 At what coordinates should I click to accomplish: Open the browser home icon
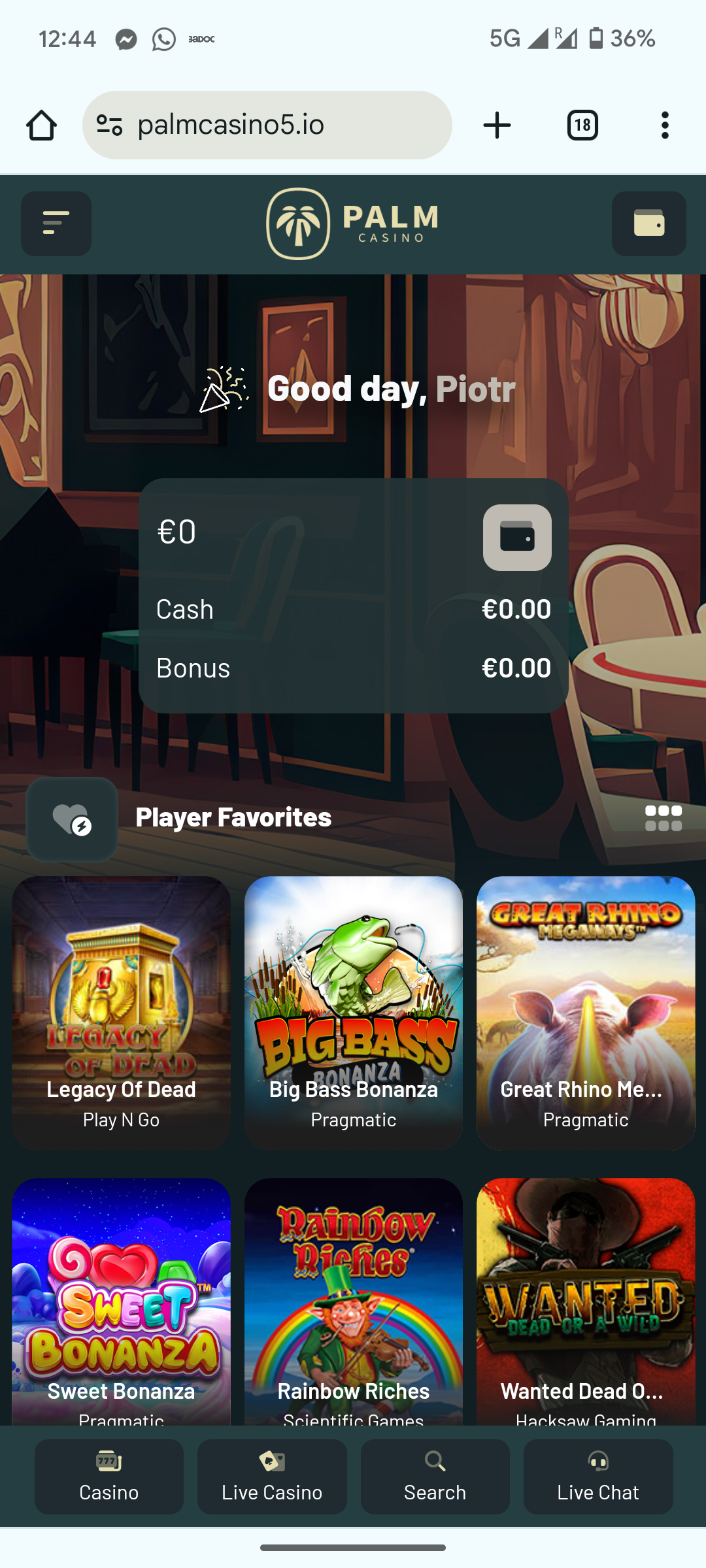tap(41, 125)
